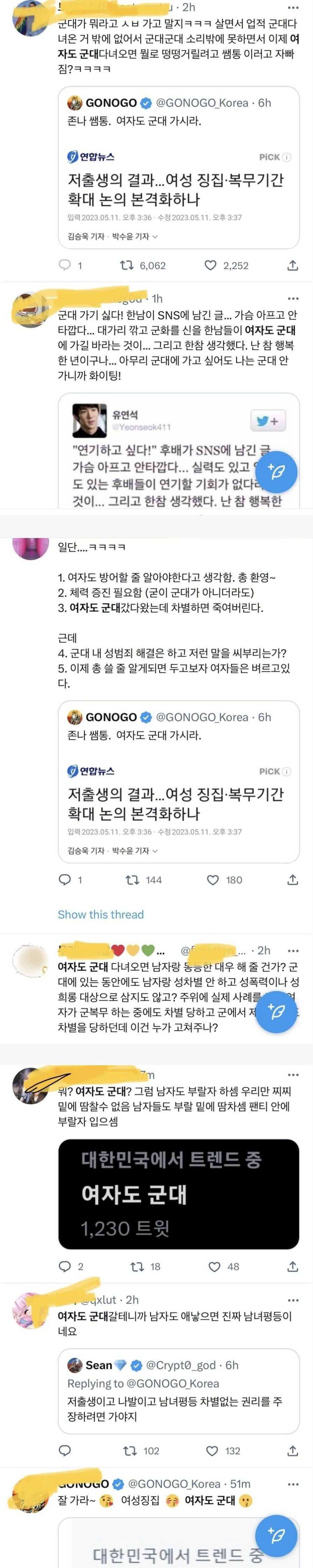Click the PiCK button in the news preview
This screenshot has height=1568, width=313.
275,156
